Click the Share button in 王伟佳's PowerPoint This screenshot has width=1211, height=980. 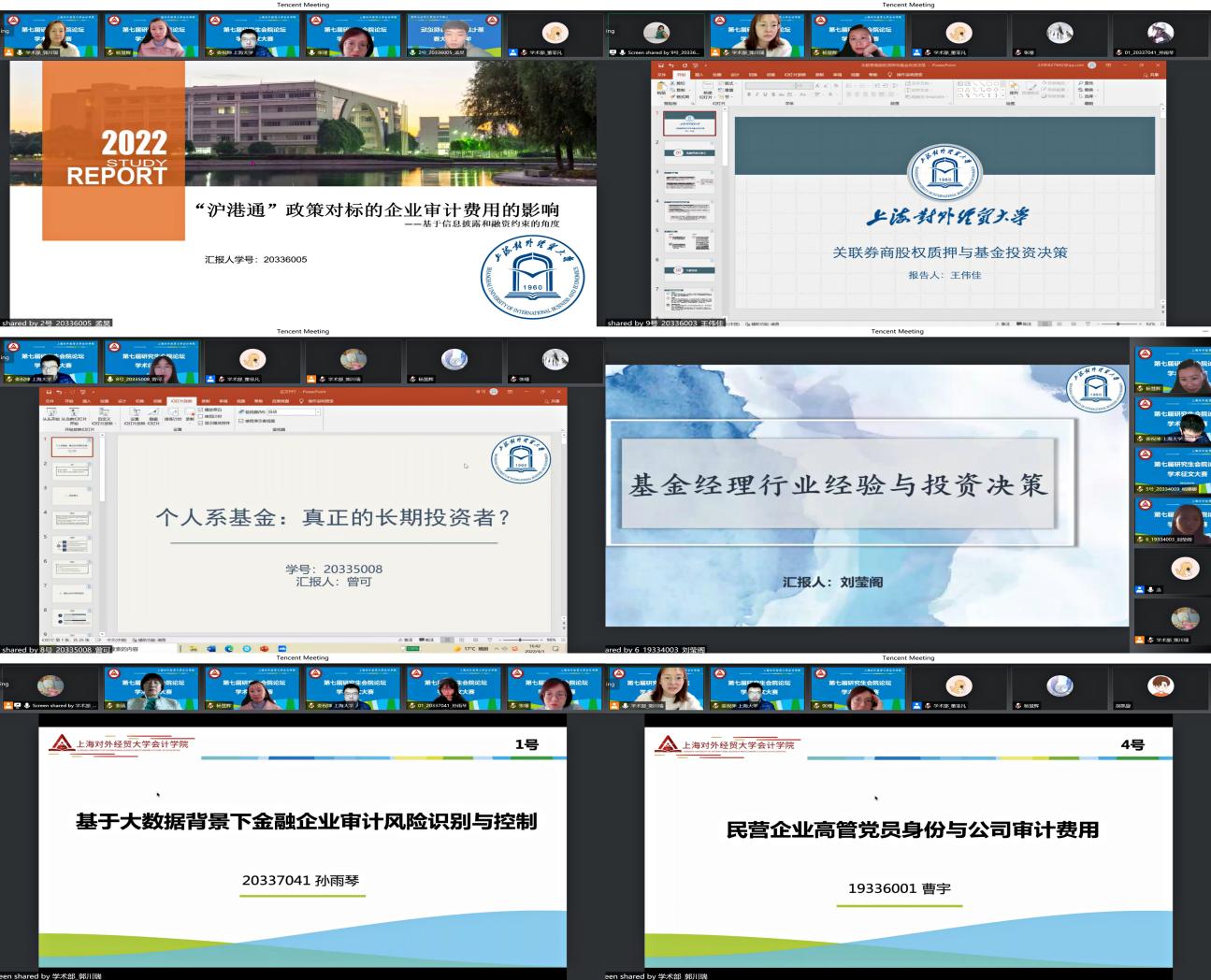(1151, 75)
